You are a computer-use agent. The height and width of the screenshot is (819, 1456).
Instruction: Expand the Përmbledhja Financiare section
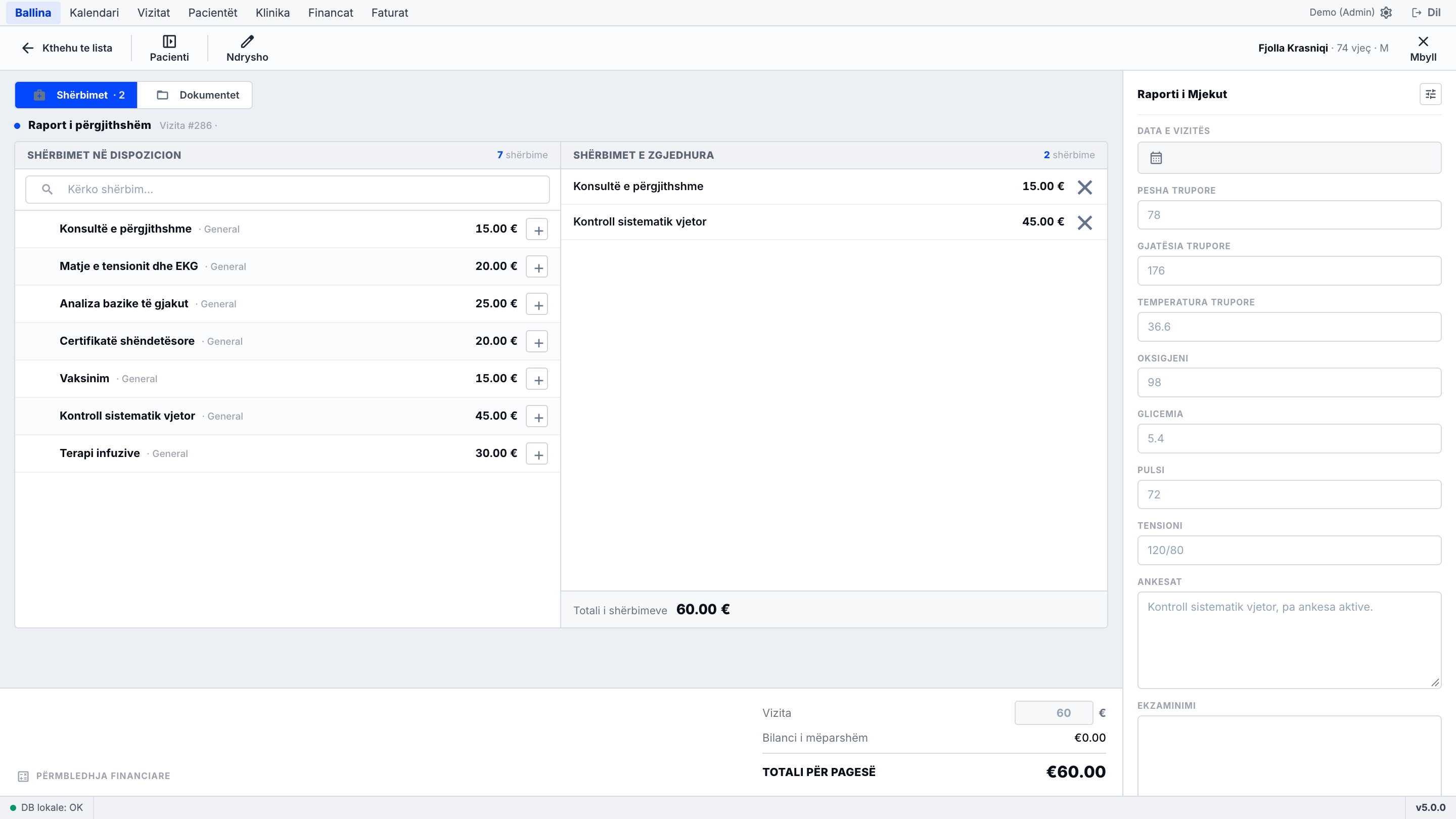[x=94, y=776]
